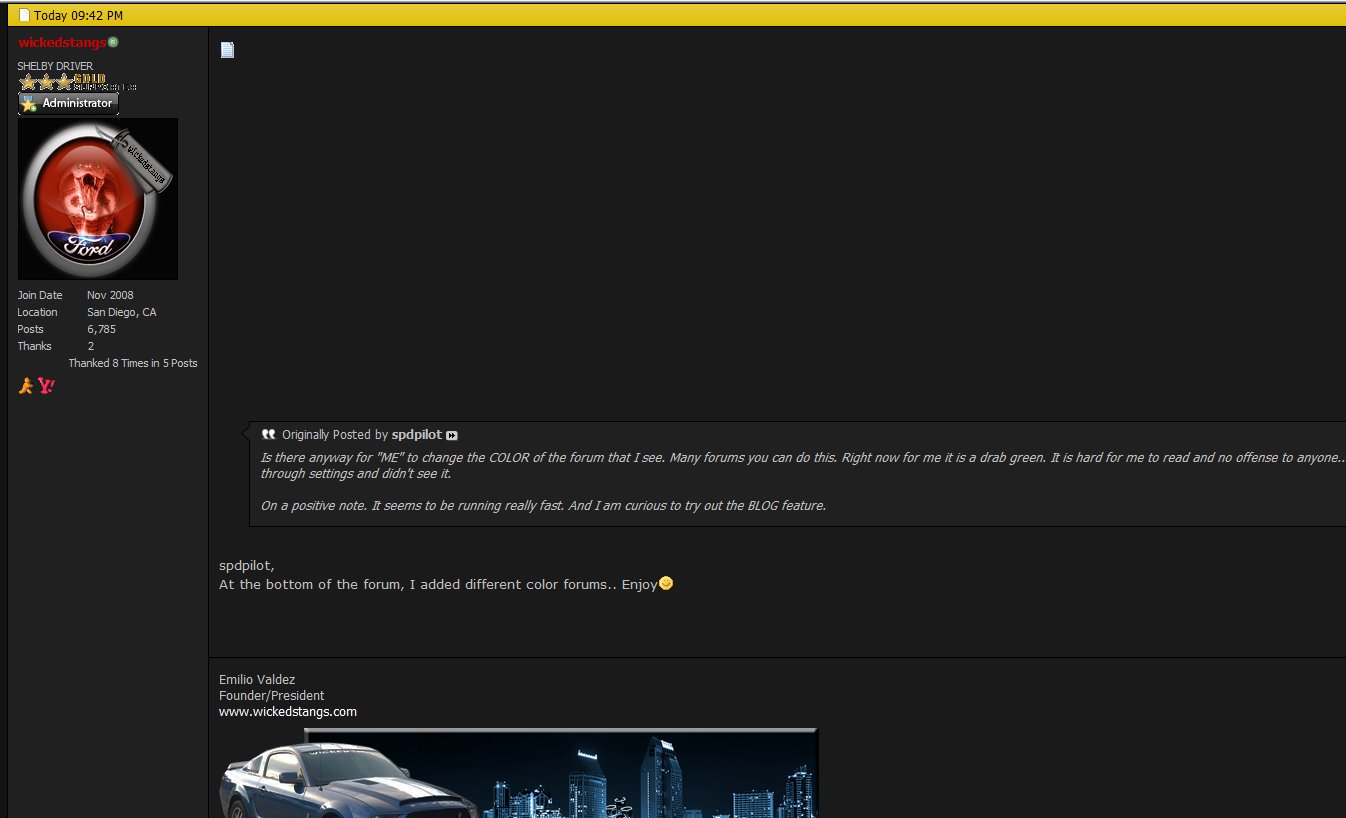Click the smiley emoticon after Enjoy
1346x818 pixels.
pyautogui.click(x=666, y=583)
